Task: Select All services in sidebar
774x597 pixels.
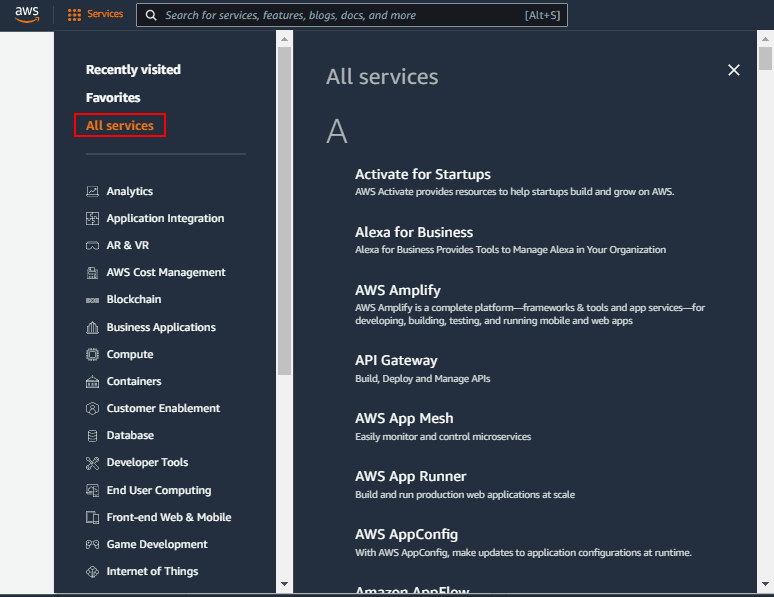Action: point(120,125)
